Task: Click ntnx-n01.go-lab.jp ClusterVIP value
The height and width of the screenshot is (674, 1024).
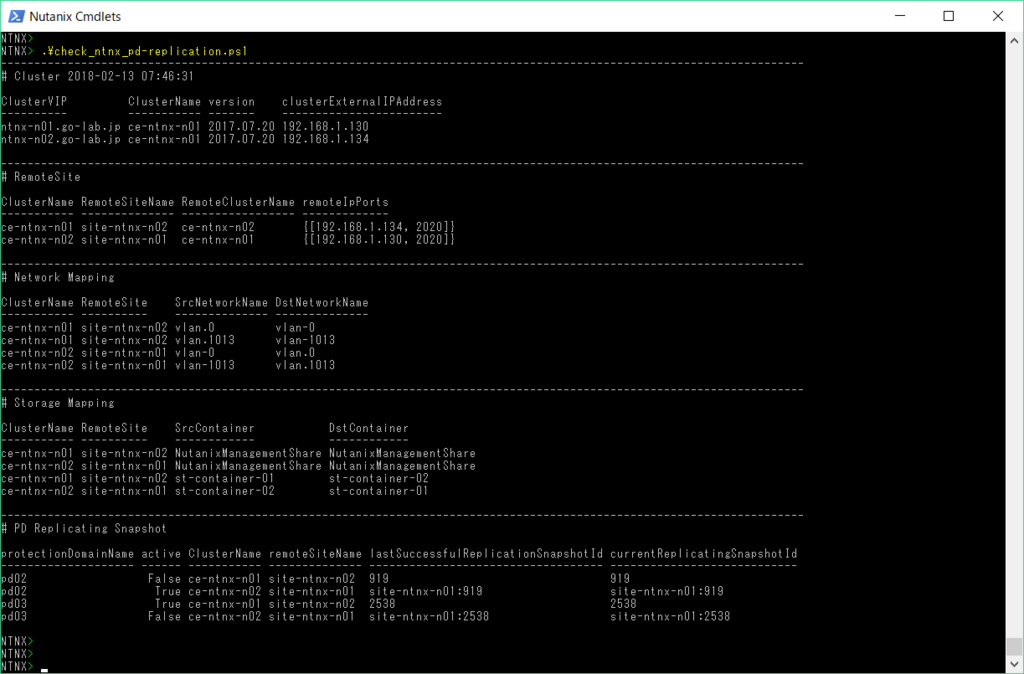Action: (61, 126)
